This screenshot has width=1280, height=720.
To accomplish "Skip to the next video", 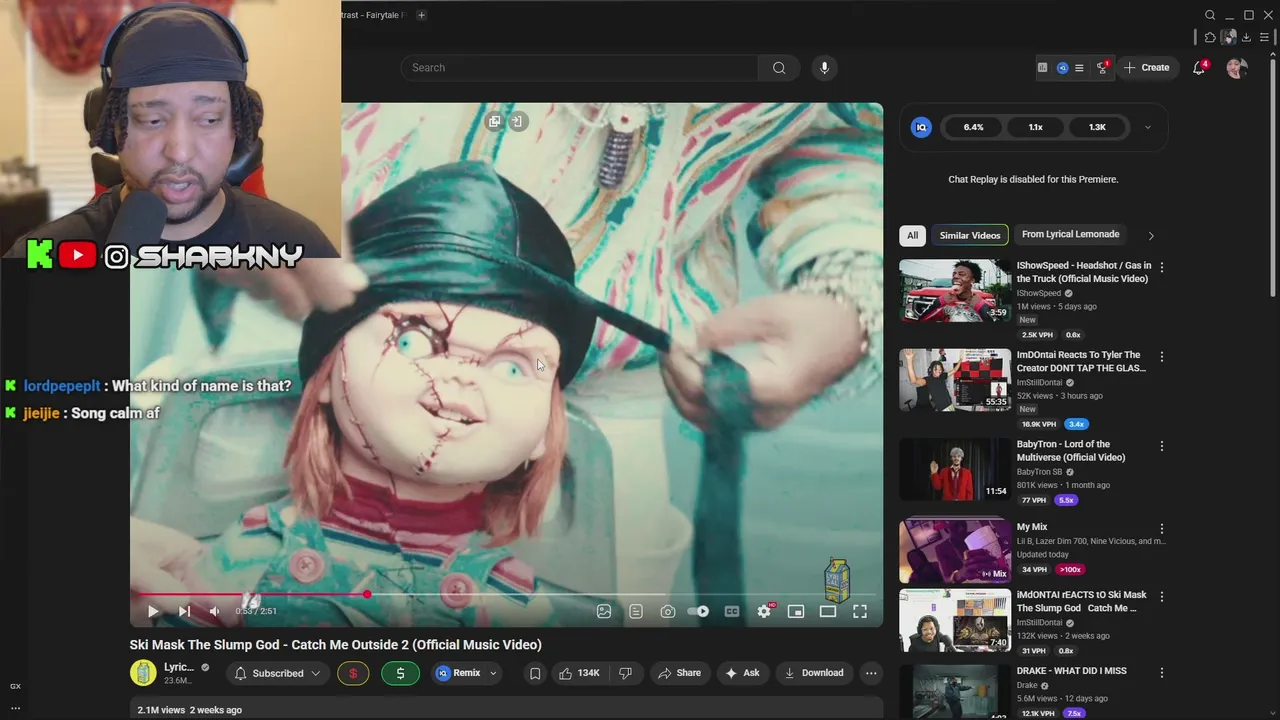I will click(x=184, y=611).
